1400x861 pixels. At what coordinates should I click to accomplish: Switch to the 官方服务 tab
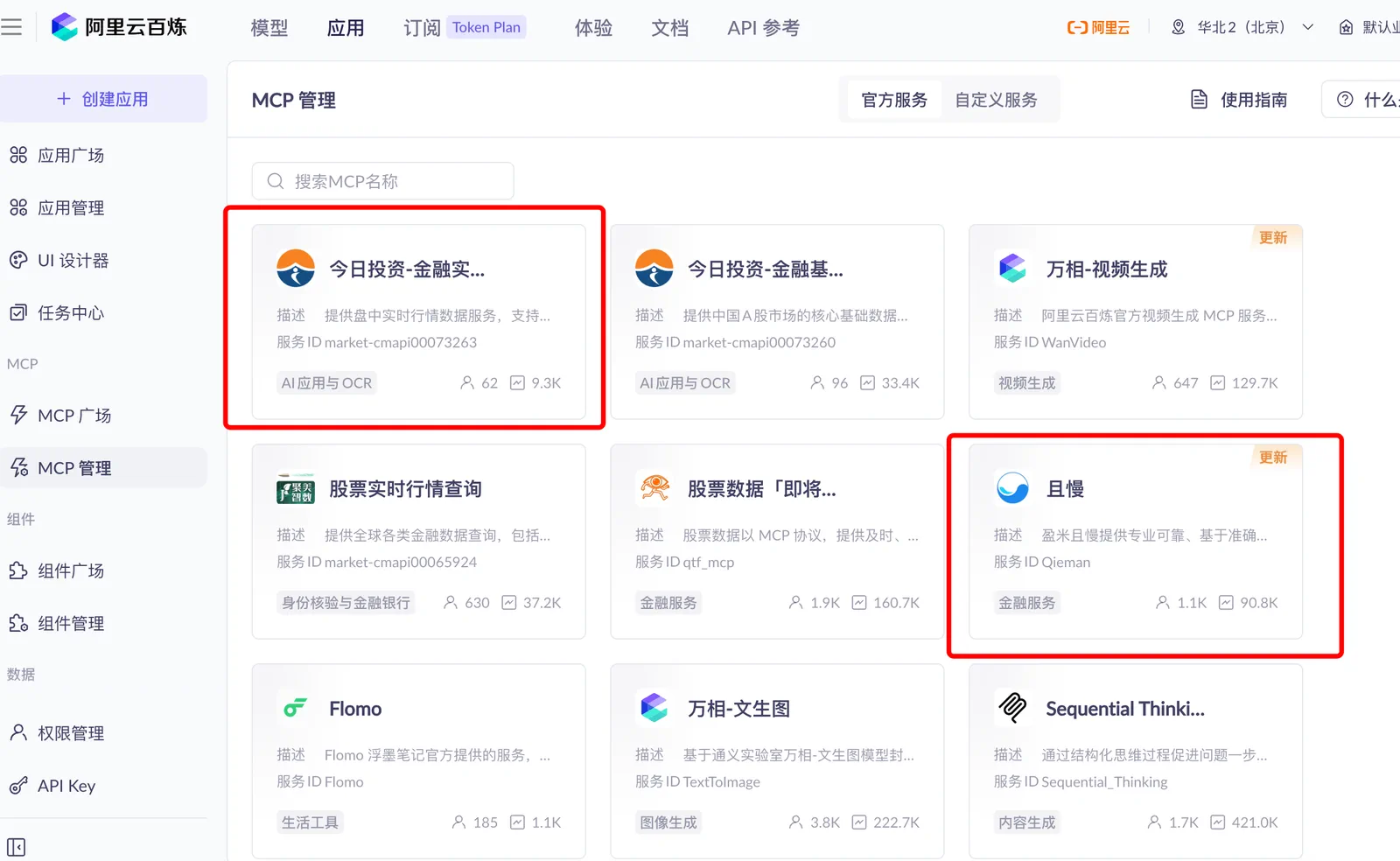894,100
